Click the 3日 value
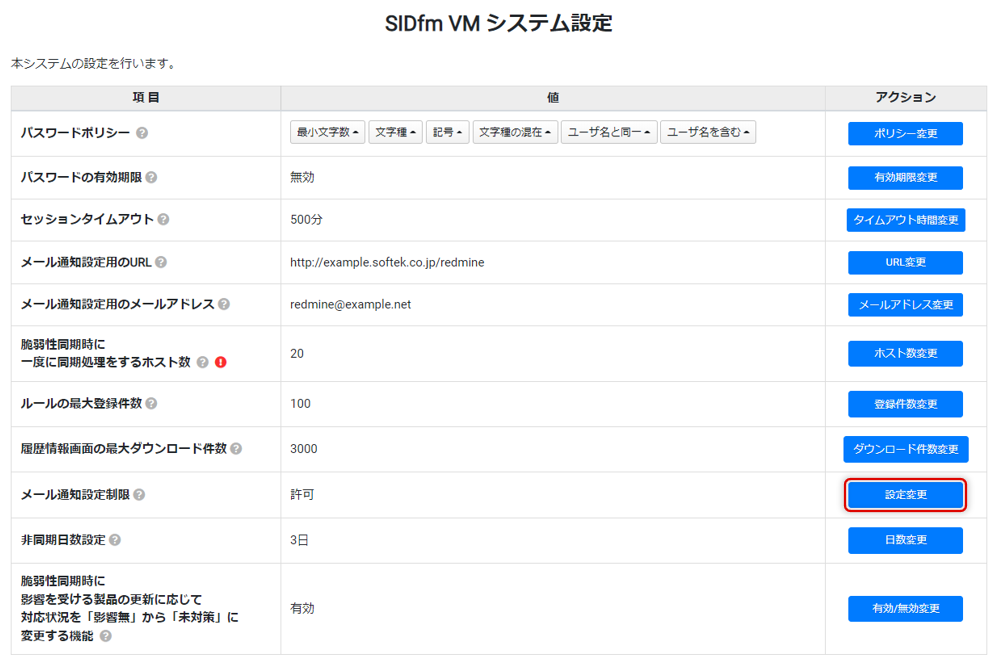 click(299, 540)
